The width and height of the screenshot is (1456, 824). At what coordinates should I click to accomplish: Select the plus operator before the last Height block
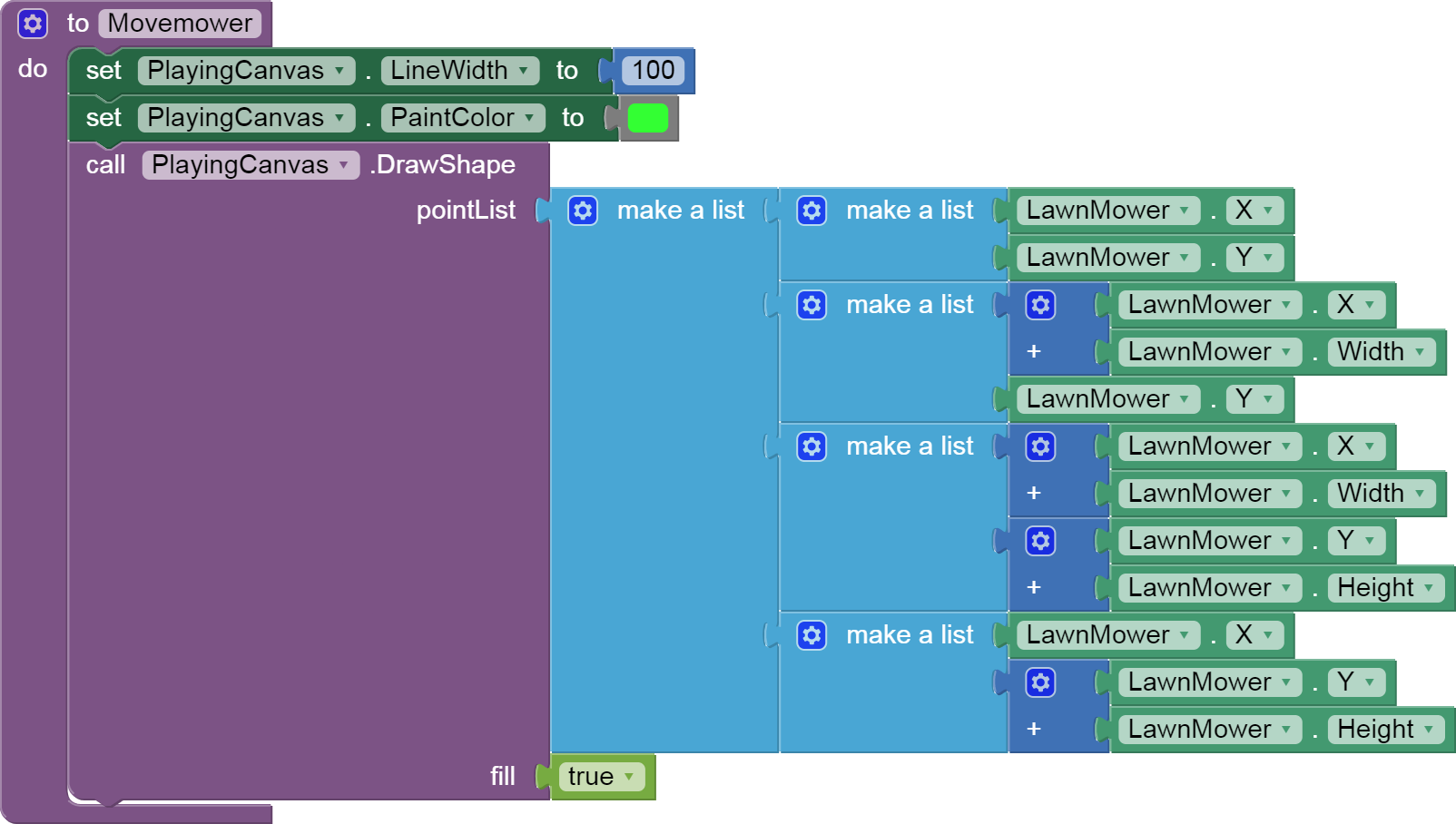pyautogui.click(x=1033, y=730)
